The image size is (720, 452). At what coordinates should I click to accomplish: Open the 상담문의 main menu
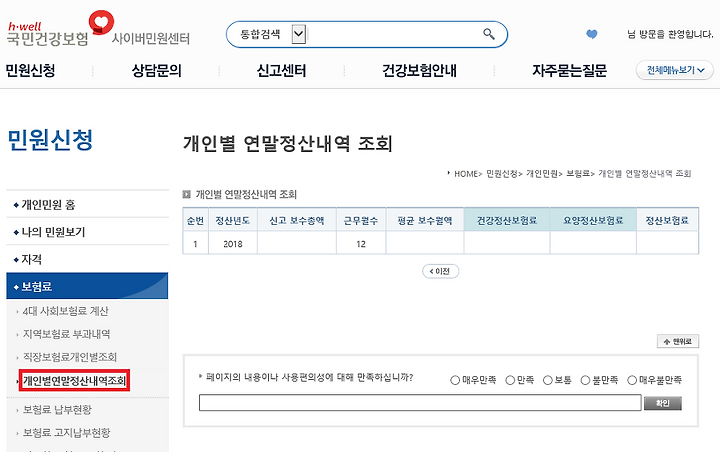coord(157,70)
